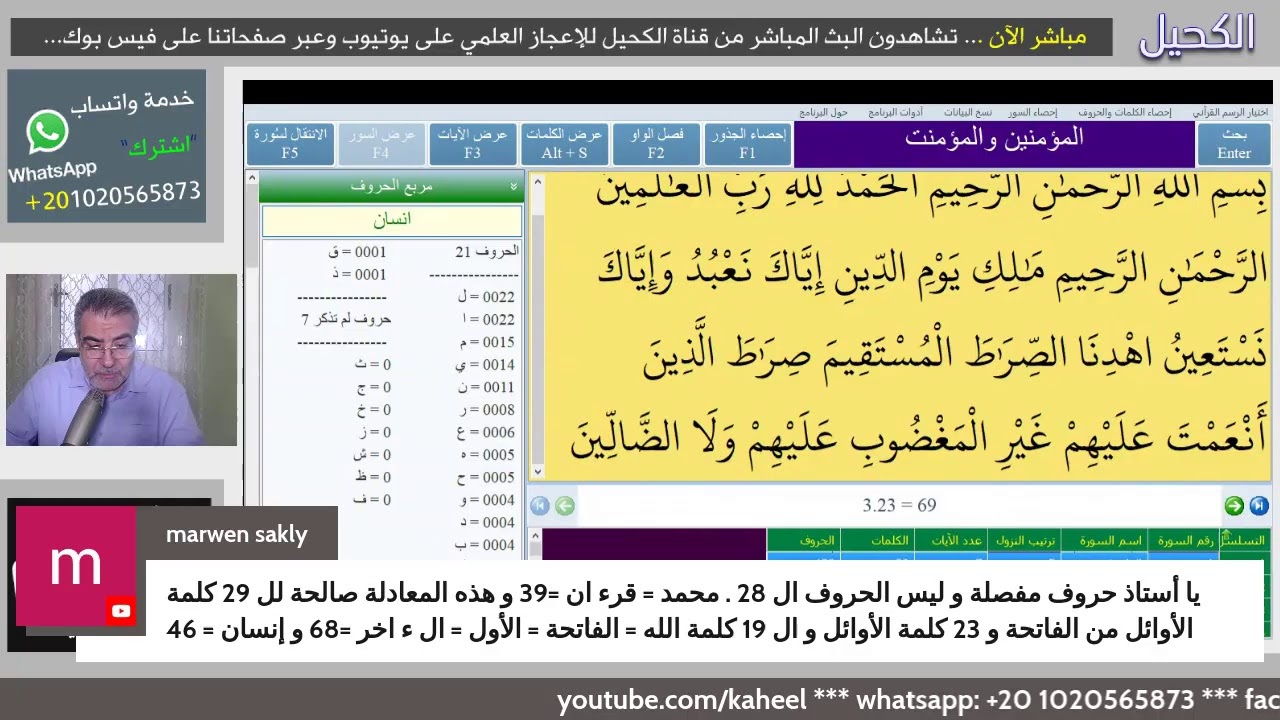Click the الحروف 21 heading text
1280x720 pixels.
pos(486,252)
